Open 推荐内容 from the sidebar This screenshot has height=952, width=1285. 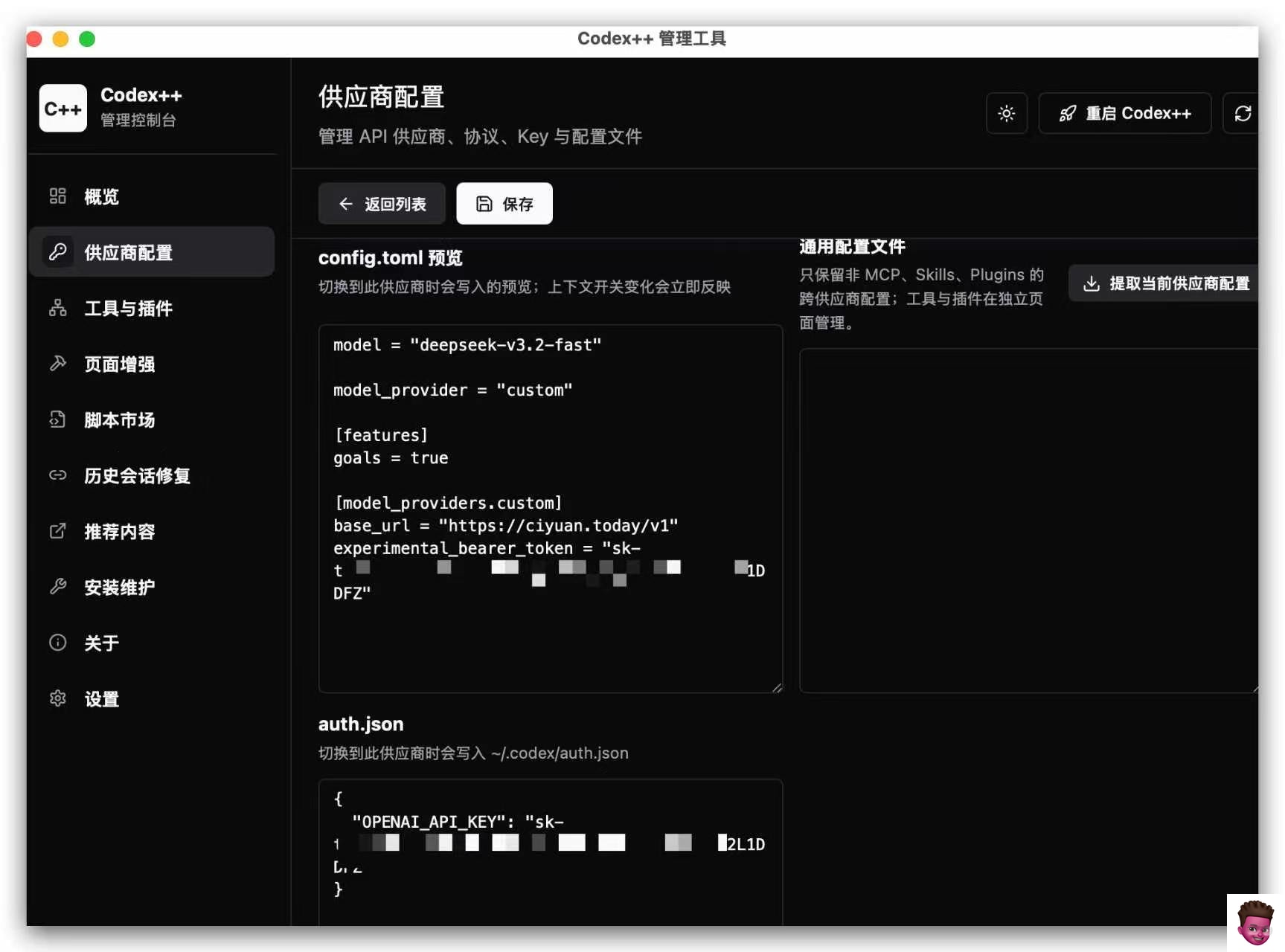pos(152,531)
